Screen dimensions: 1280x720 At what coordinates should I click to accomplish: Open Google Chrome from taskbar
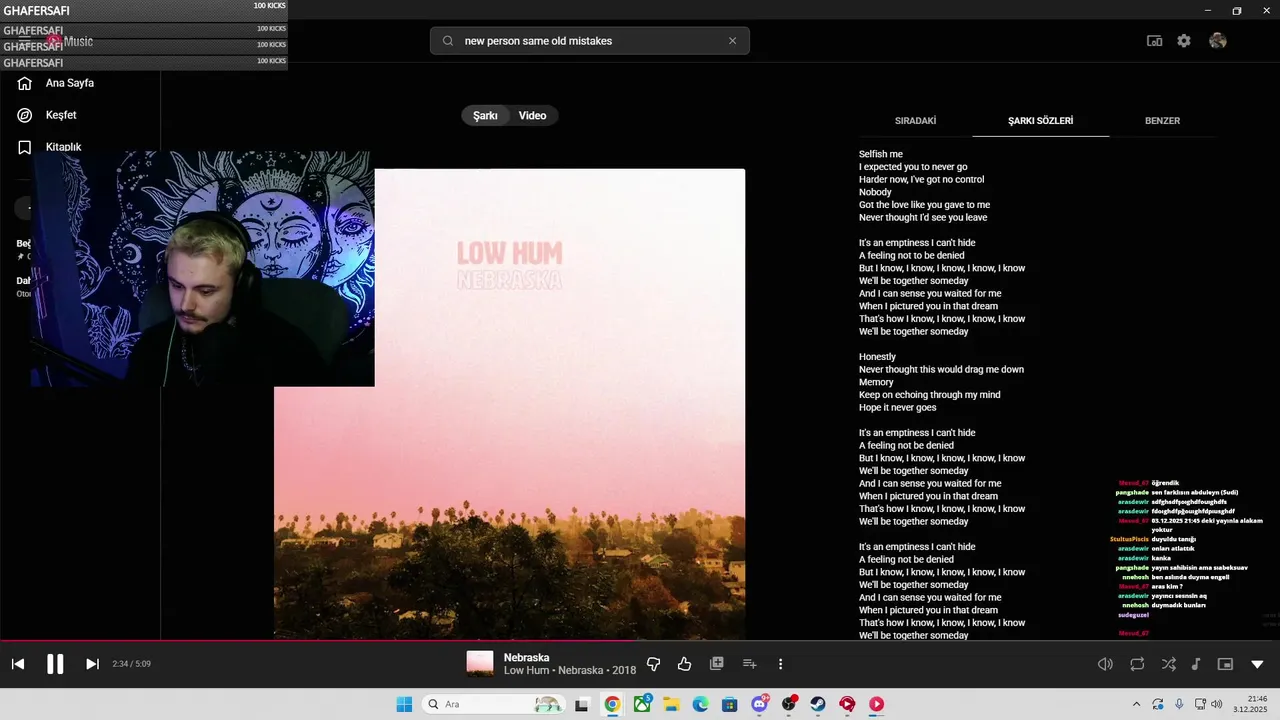(x=612, y=704)
